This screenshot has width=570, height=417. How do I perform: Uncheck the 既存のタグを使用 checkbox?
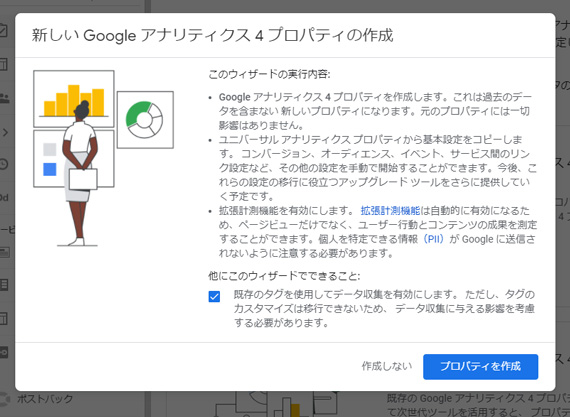coord(214,297)
